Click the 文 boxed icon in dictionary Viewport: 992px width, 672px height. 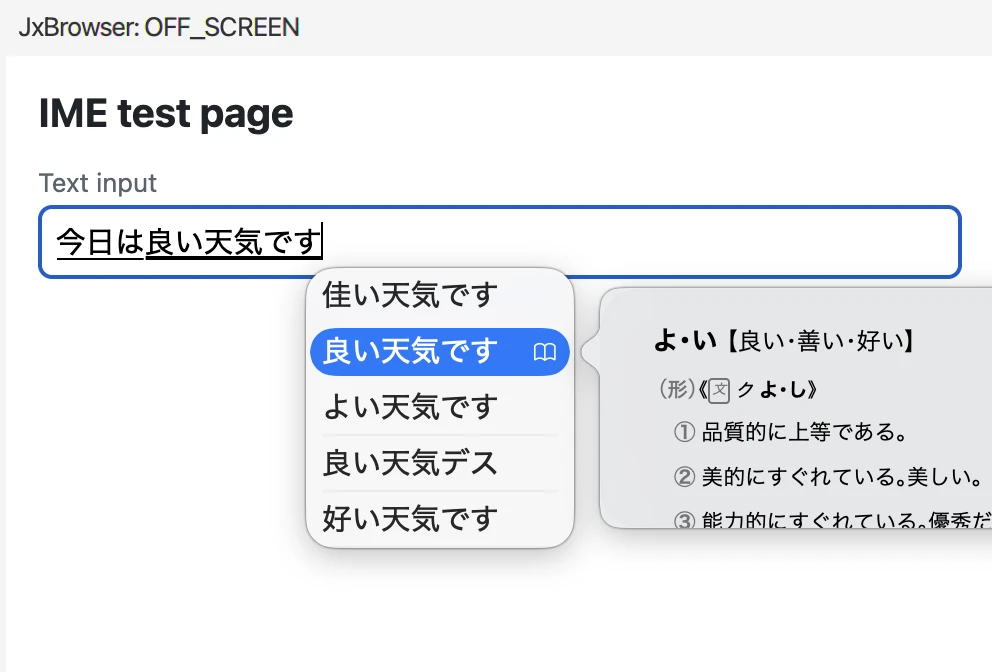coord(719,390)
